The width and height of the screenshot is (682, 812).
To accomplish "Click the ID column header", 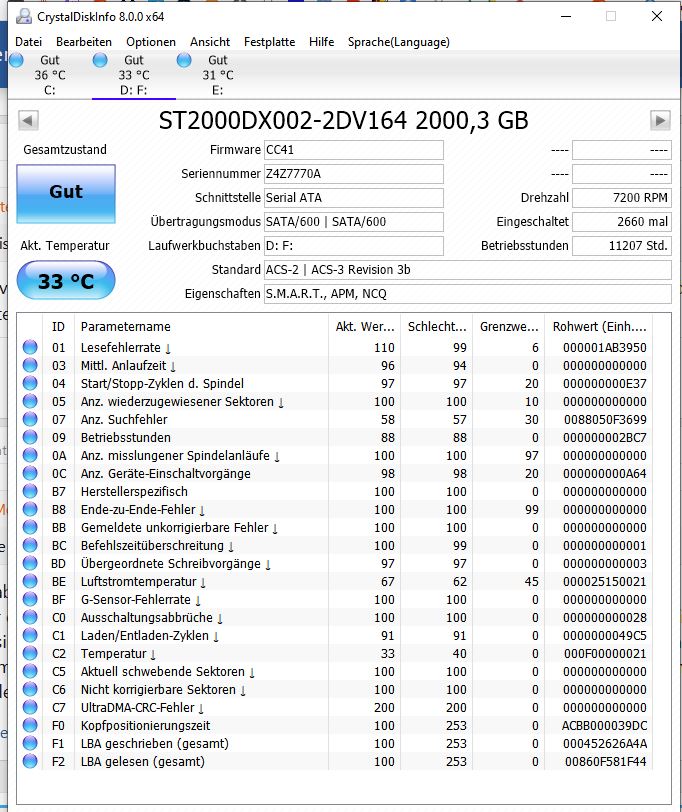I will click(x=58, y=327).
